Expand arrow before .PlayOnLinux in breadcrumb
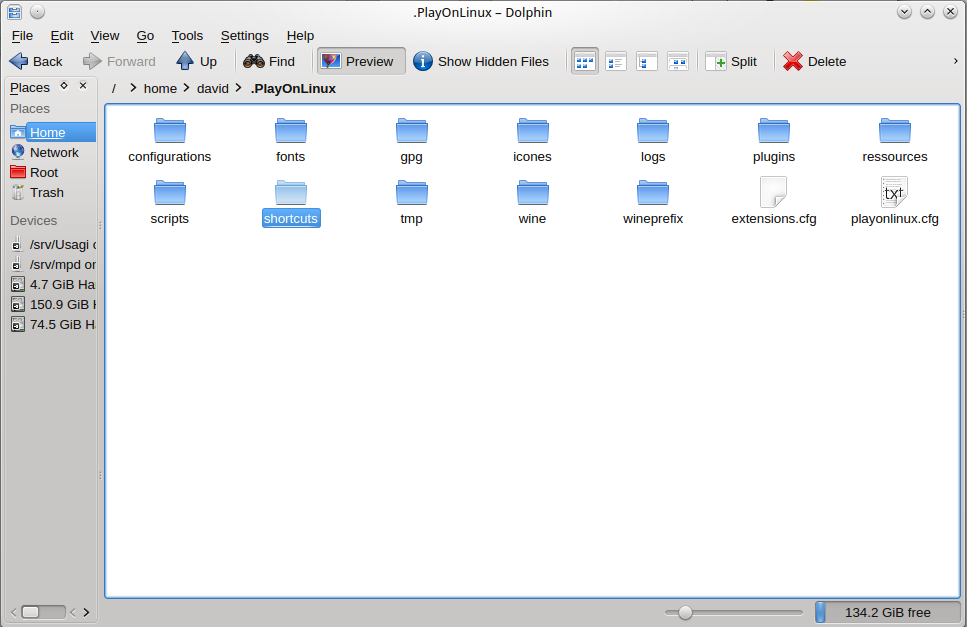 click(x=239, y=88)
